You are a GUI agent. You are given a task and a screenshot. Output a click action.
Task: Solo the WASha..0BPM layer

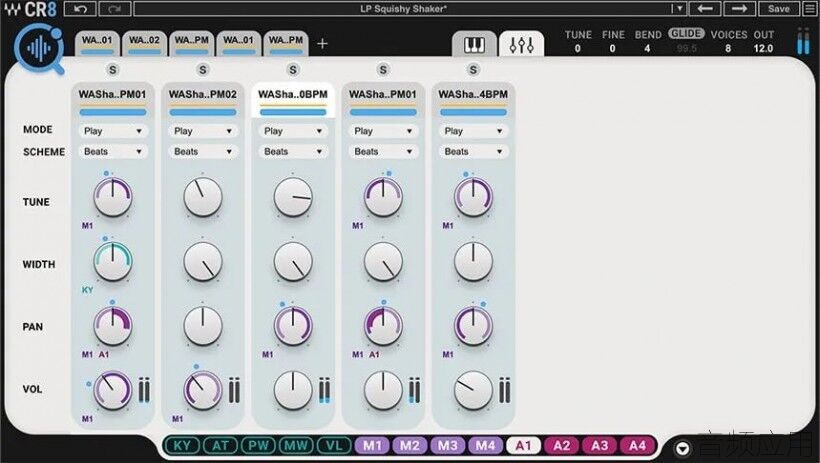coord(293,70)
